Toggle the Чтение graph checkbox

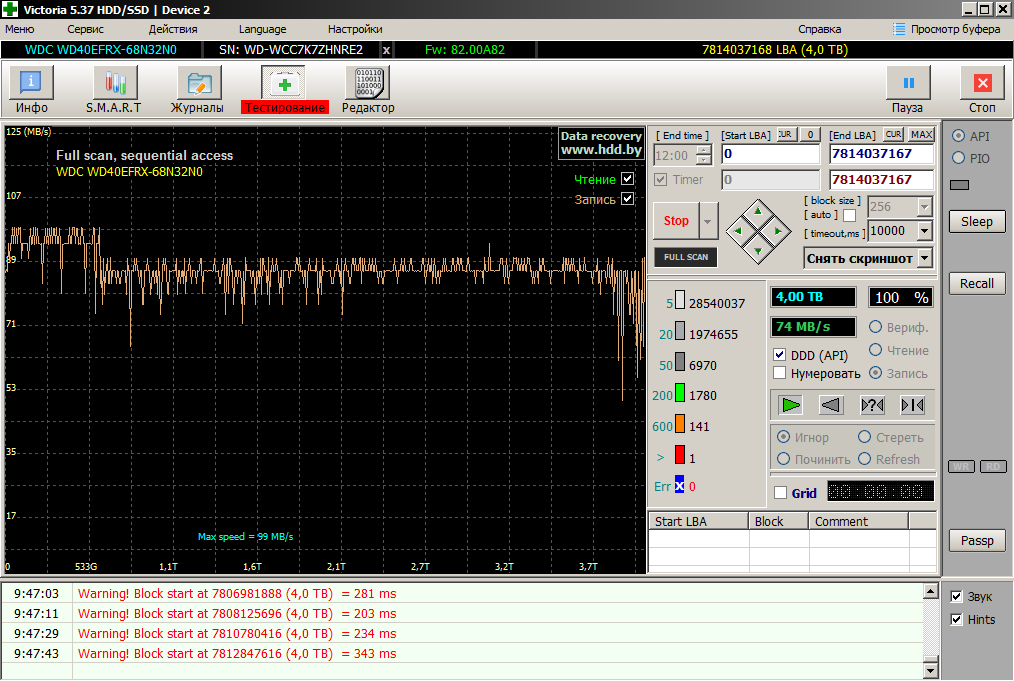tap(627, 179)
